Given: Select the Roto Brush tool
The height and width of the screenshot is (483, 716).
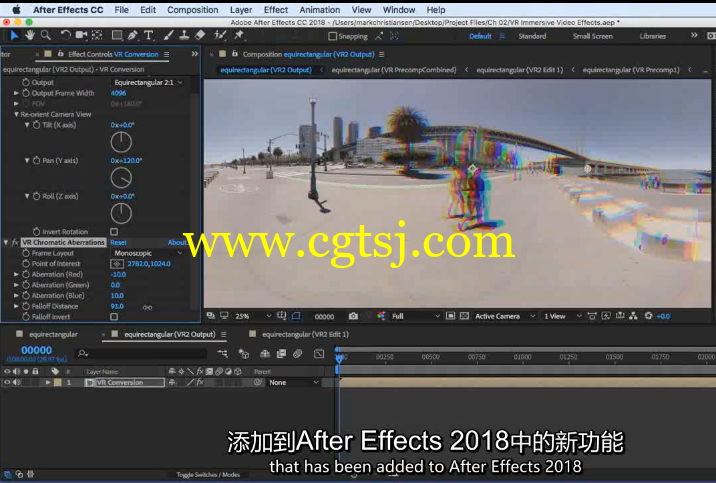Looking at the screenshot, I should click(220, 35).
